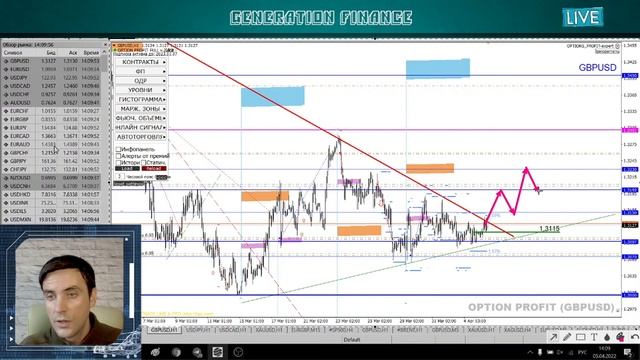
Task: Select the pencil drawing tool
Action: click(x=567, y=337)
